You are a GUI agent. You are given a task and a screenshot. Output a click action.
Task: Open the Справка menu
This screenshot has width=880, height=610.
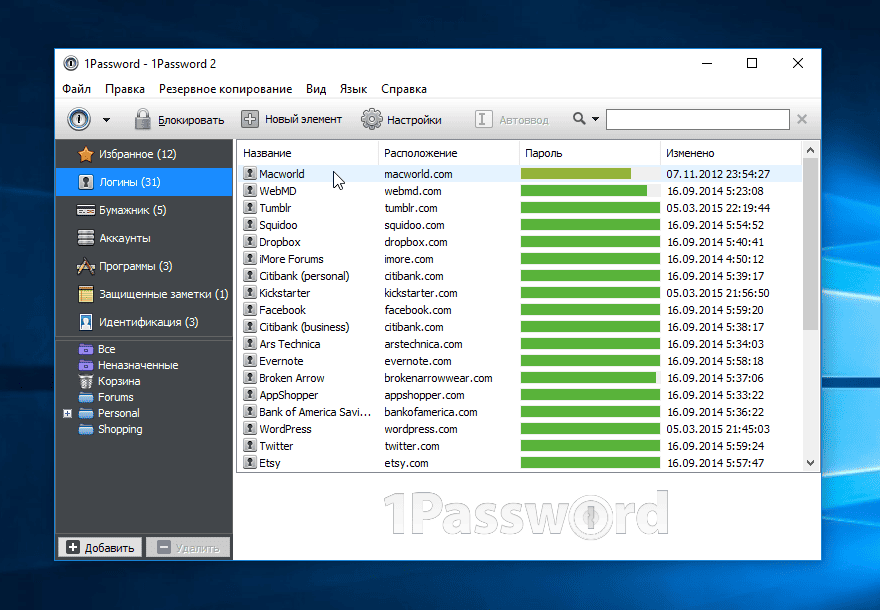pyautogui.click(x=404, y=89)
